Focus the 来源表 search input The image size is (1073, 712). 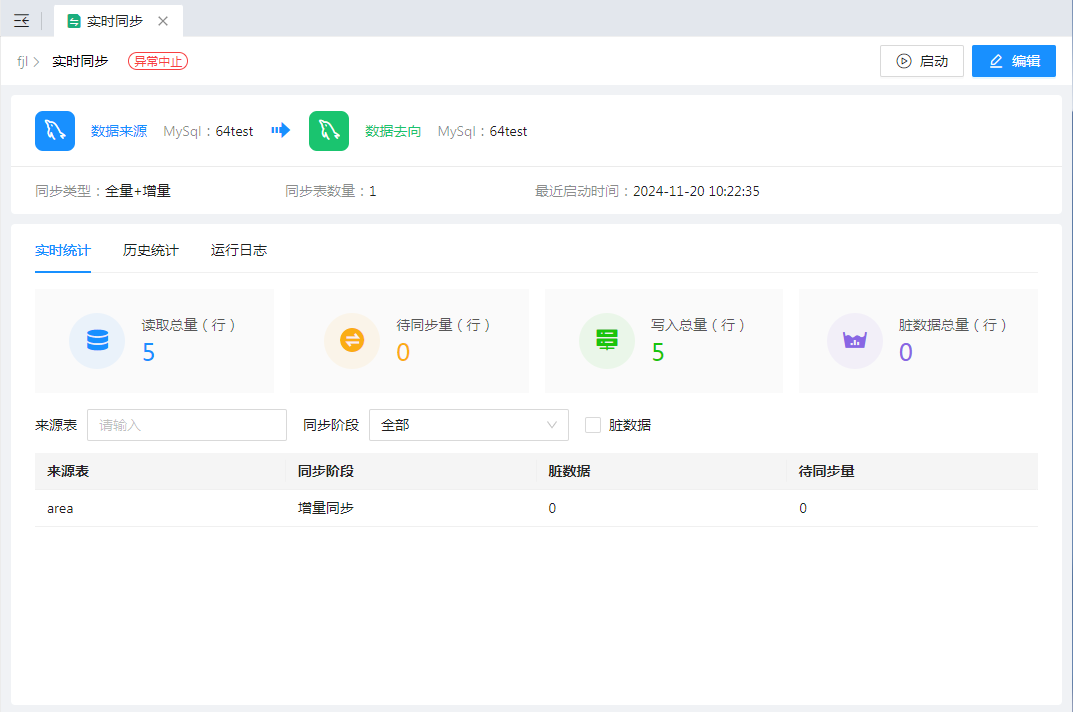187,425
